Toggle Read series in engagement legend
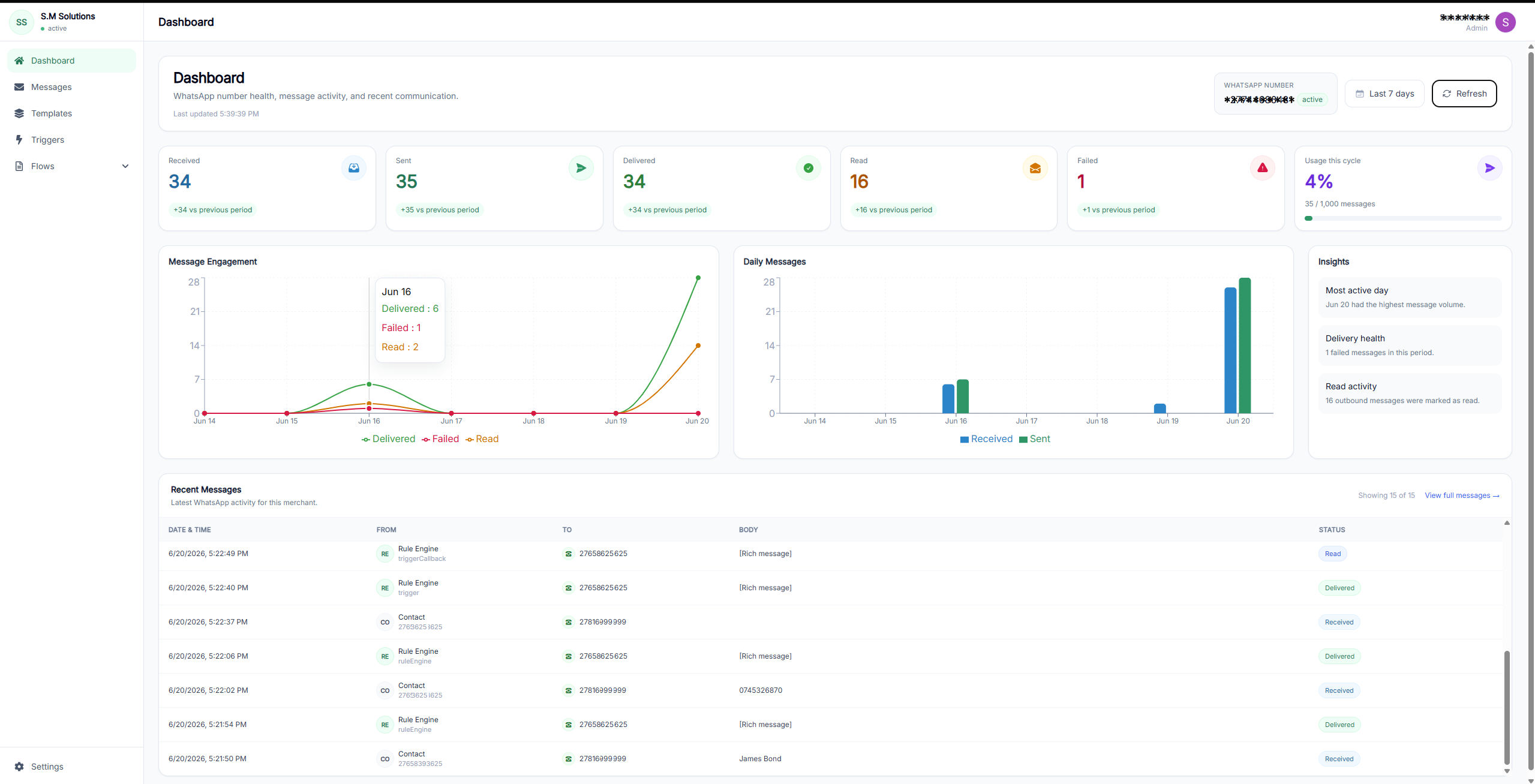This screenshot has height=784, width=1535. pyautogui.click(x=482, y=439)
